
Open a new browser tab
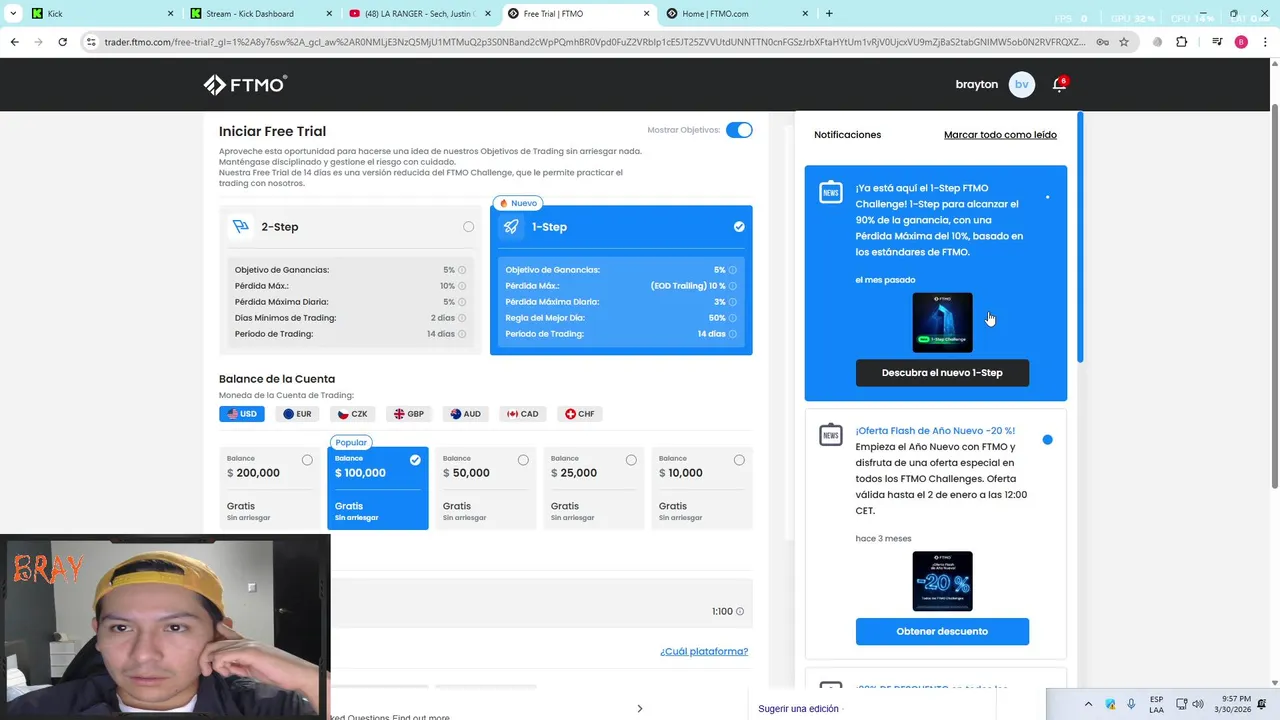[x=829, y=14]
